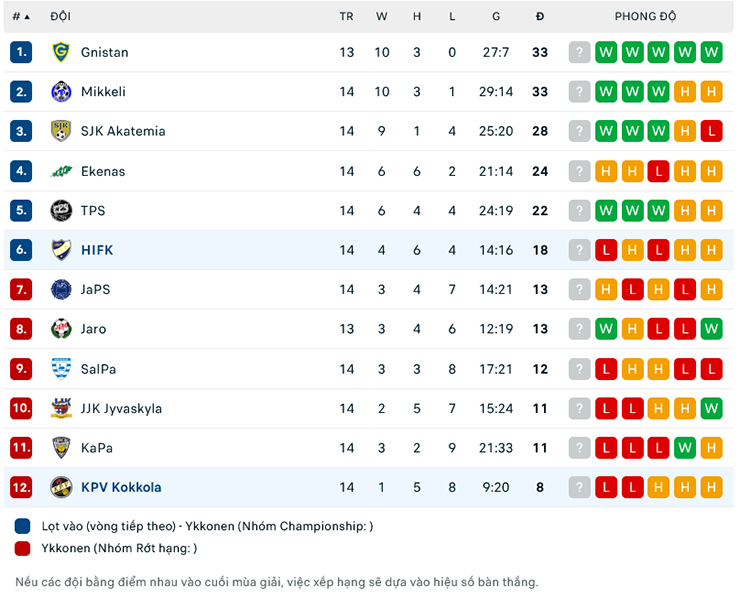
Task: Click KaPa's green W form badge
Action: coord(685,448)
